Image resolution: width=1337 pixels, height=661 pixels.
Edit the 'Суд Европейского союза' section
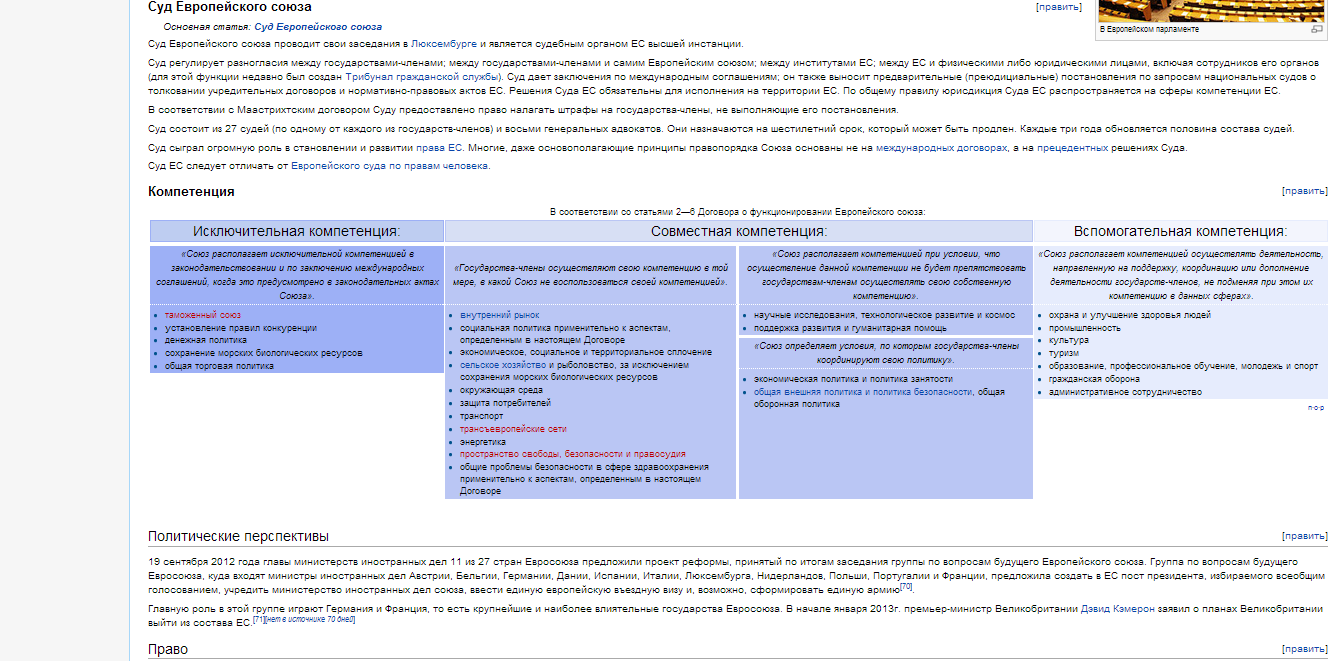tap(1058, 7)
